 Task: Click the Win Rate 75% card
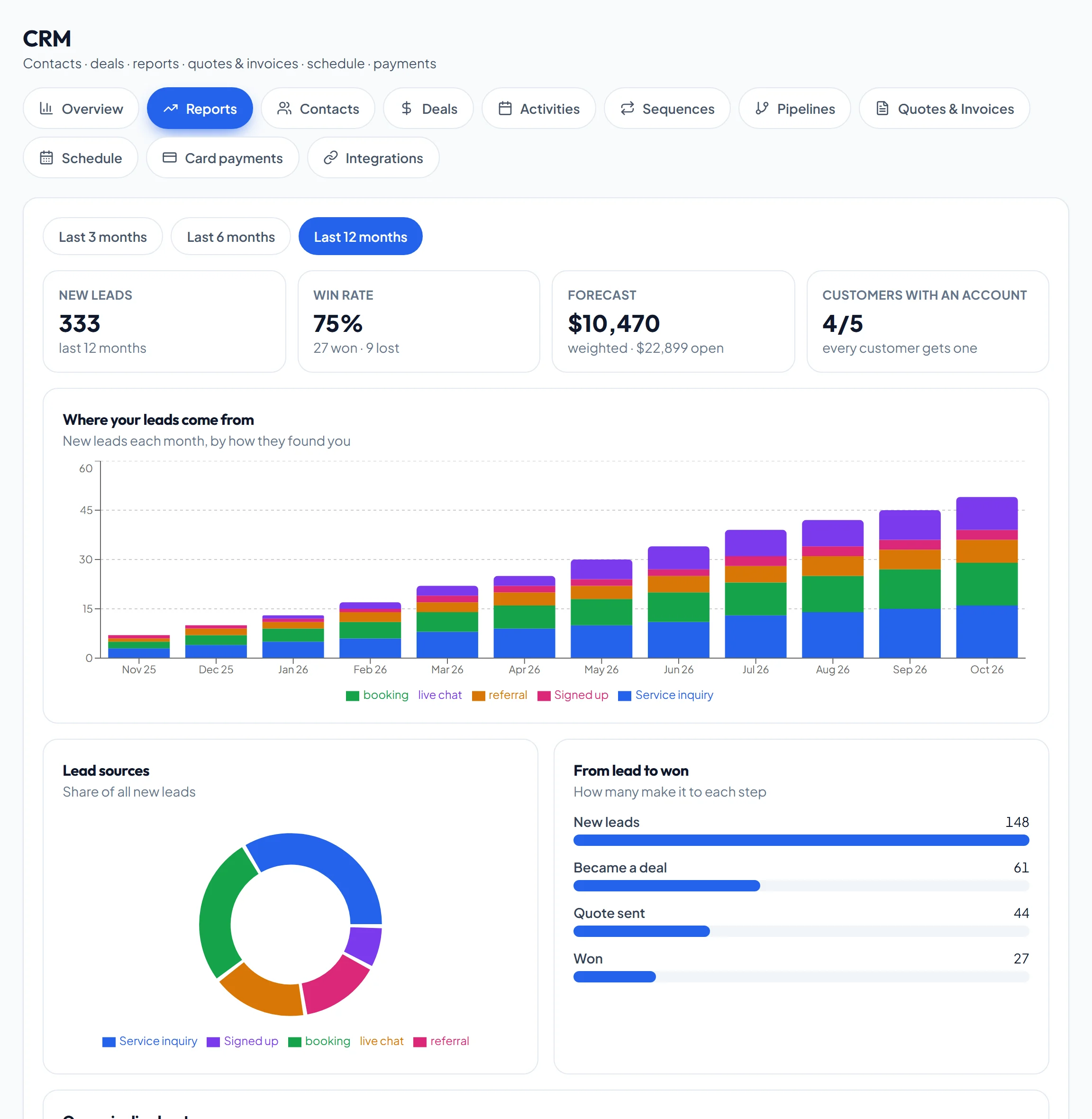[x=419, y=322]
